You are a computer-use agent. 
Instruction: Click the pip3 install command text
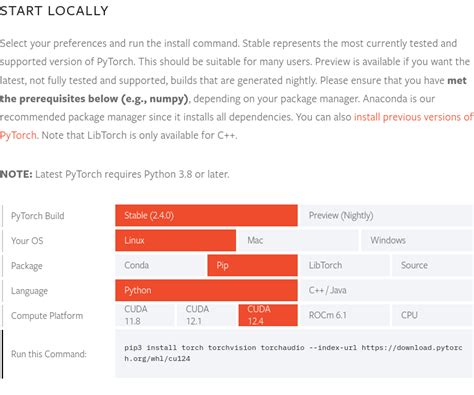tap(293, 353)
